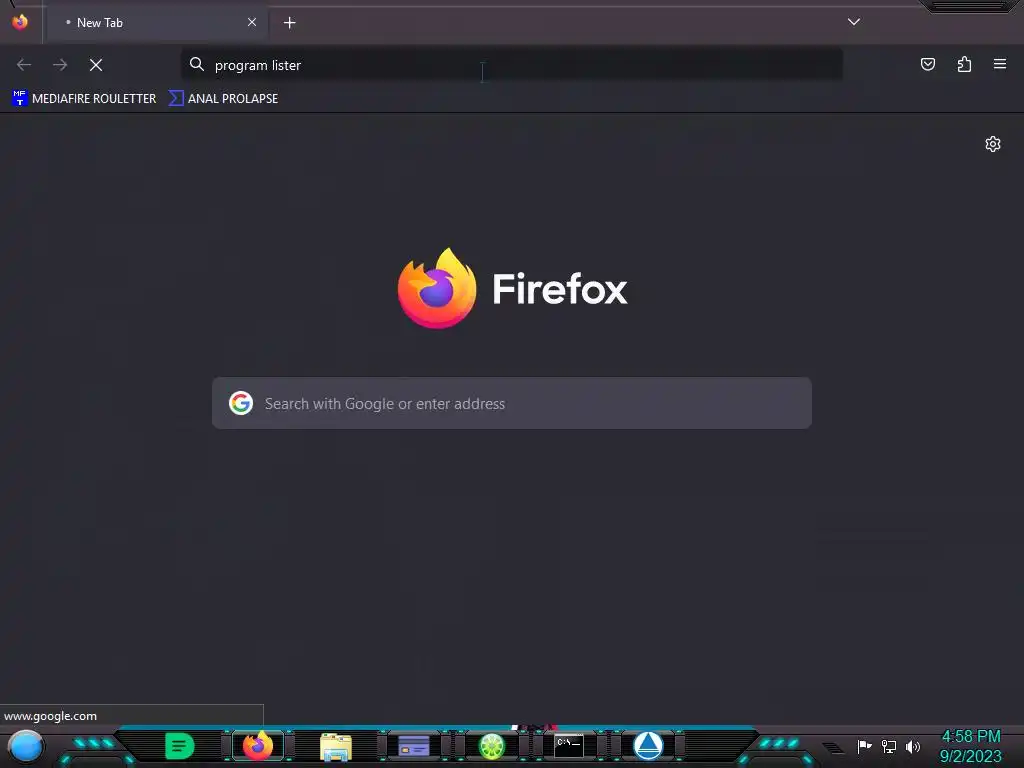This screenshot has height=768, width=1024.
Task: Select Firefox in the taskbar
Action: pyautogui.click(x=258, y=746)
